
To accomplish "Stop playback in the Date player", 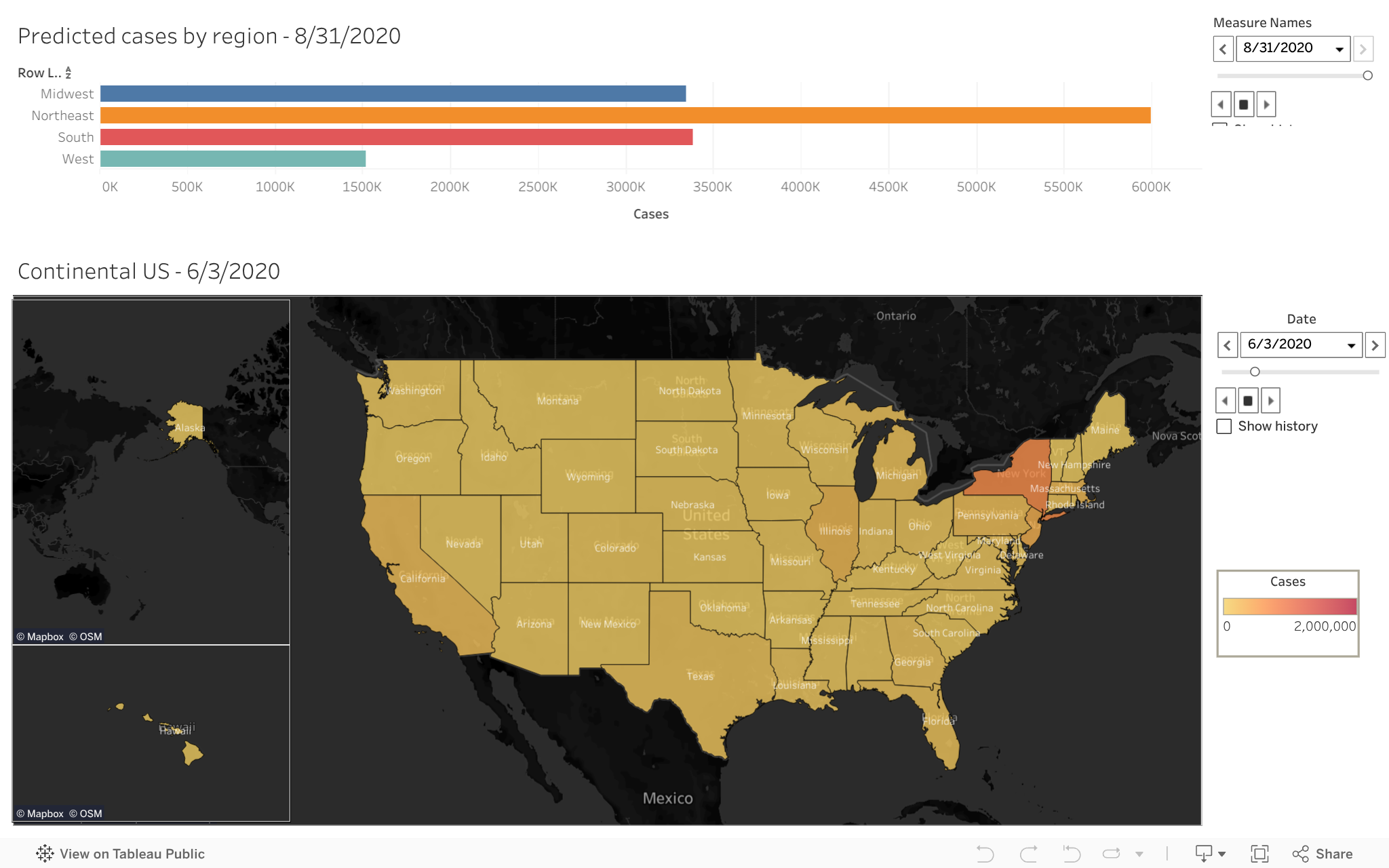I will pyautogui.click(x=1248, y=401).
